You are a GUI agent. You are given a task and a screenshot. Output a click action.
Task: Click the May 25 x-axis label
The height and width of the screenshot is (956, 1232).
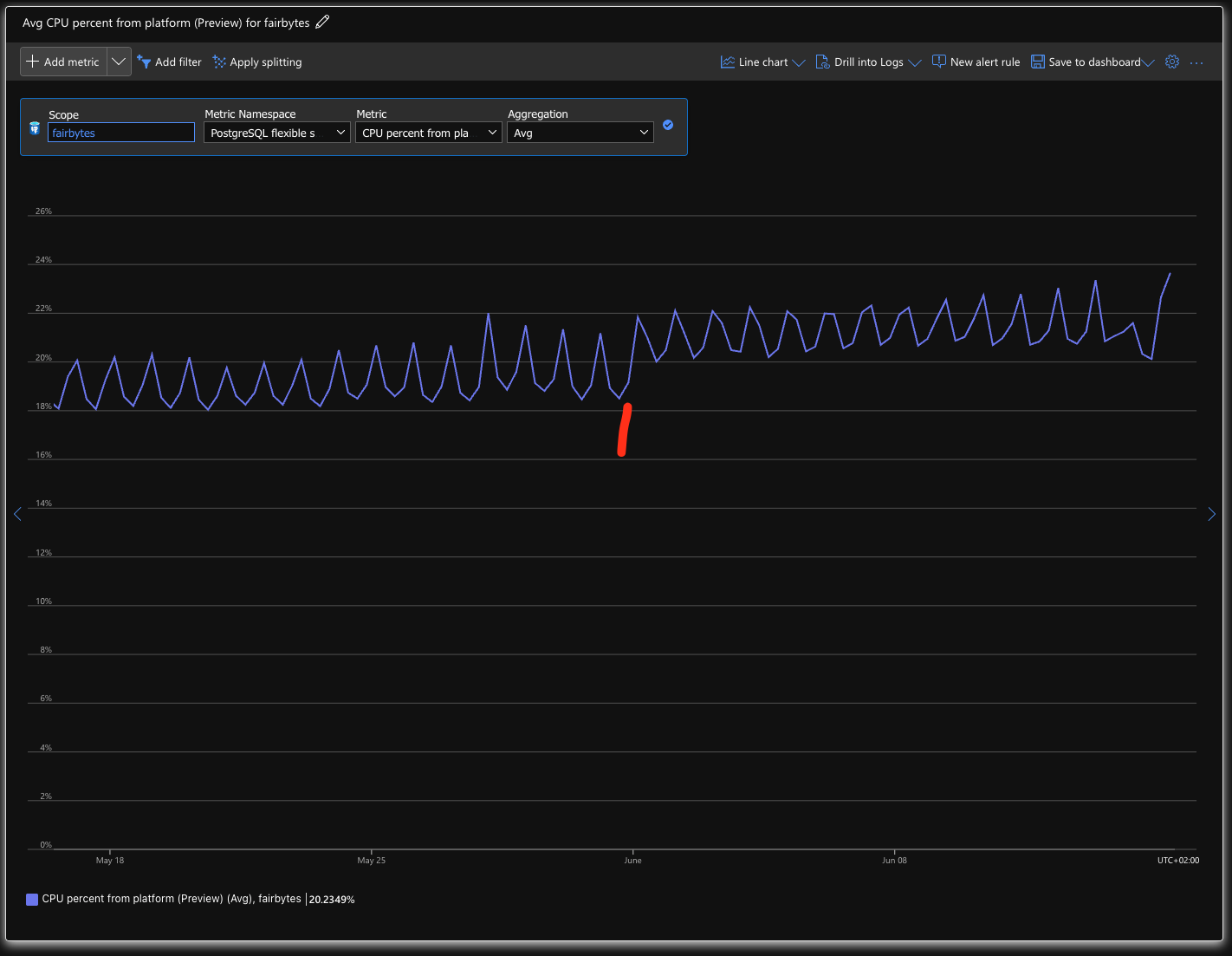pos(372,861)
